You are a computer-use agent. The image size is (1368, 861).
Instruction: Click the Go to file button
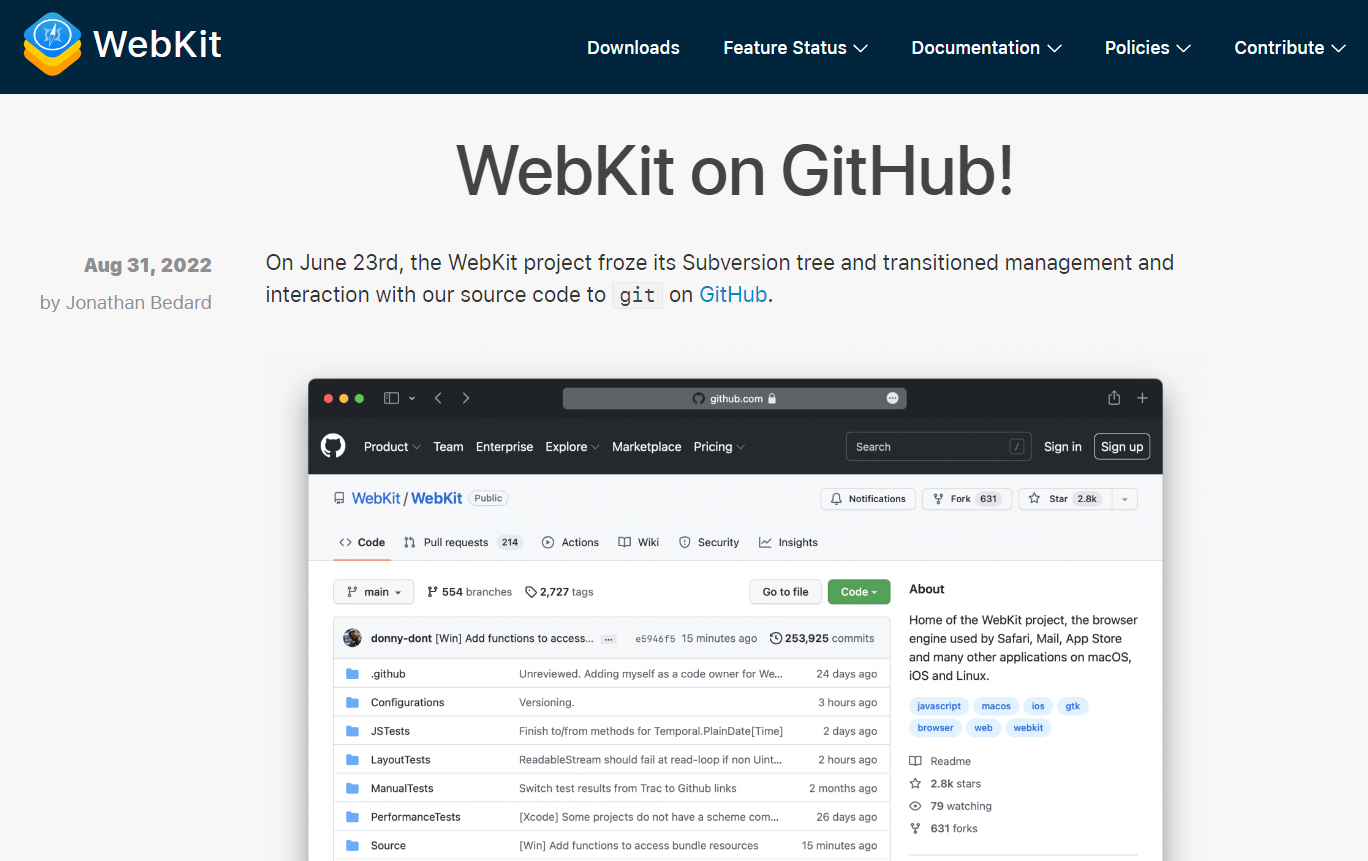point(785,592)
